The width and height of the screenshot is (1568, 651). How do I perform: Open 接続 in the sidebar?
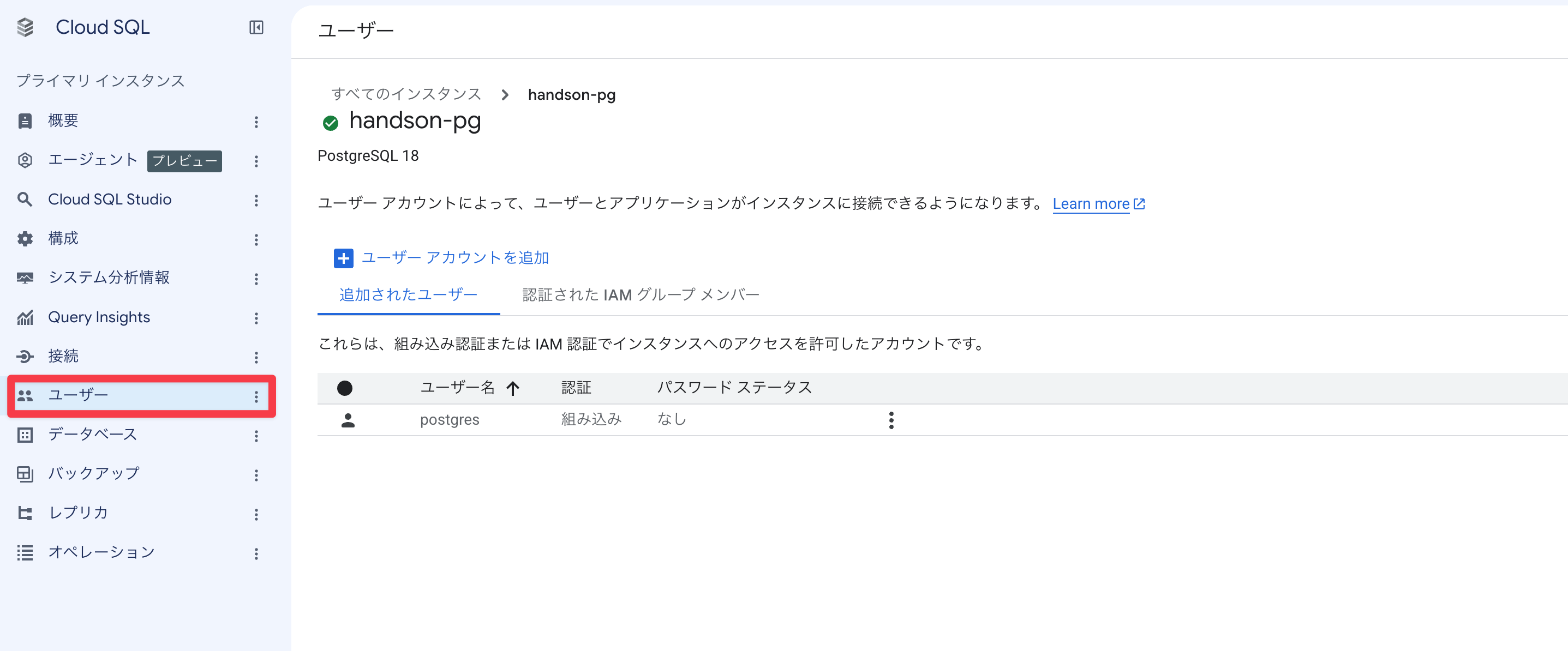(x=63, y=356)
